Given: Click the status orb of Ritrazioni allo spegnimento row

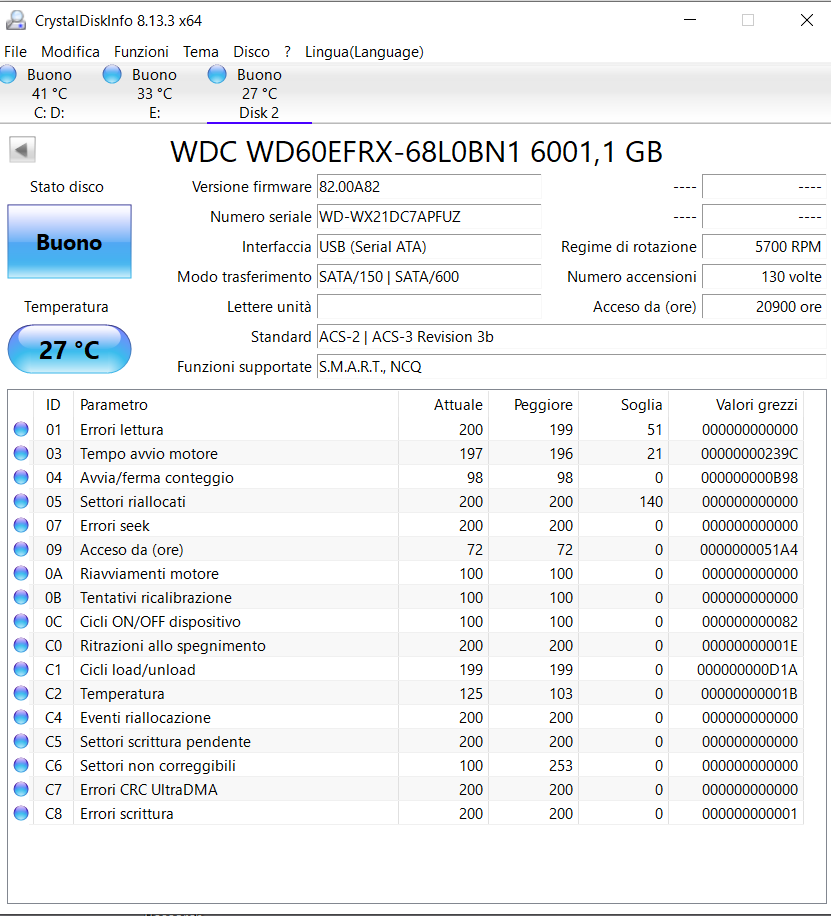Looking at the screenshot, I should pos(21,645).
